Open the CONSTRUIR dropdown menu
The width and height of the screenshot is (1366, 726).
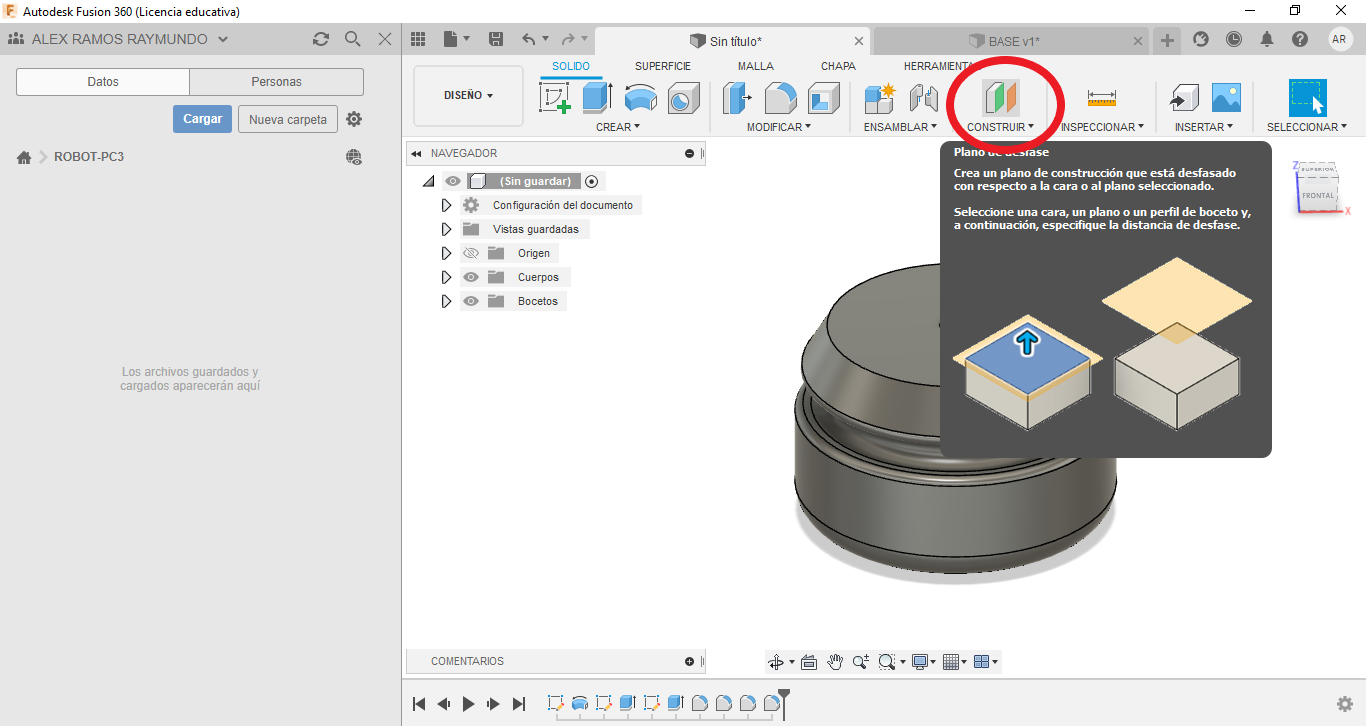pos(1000,127)
